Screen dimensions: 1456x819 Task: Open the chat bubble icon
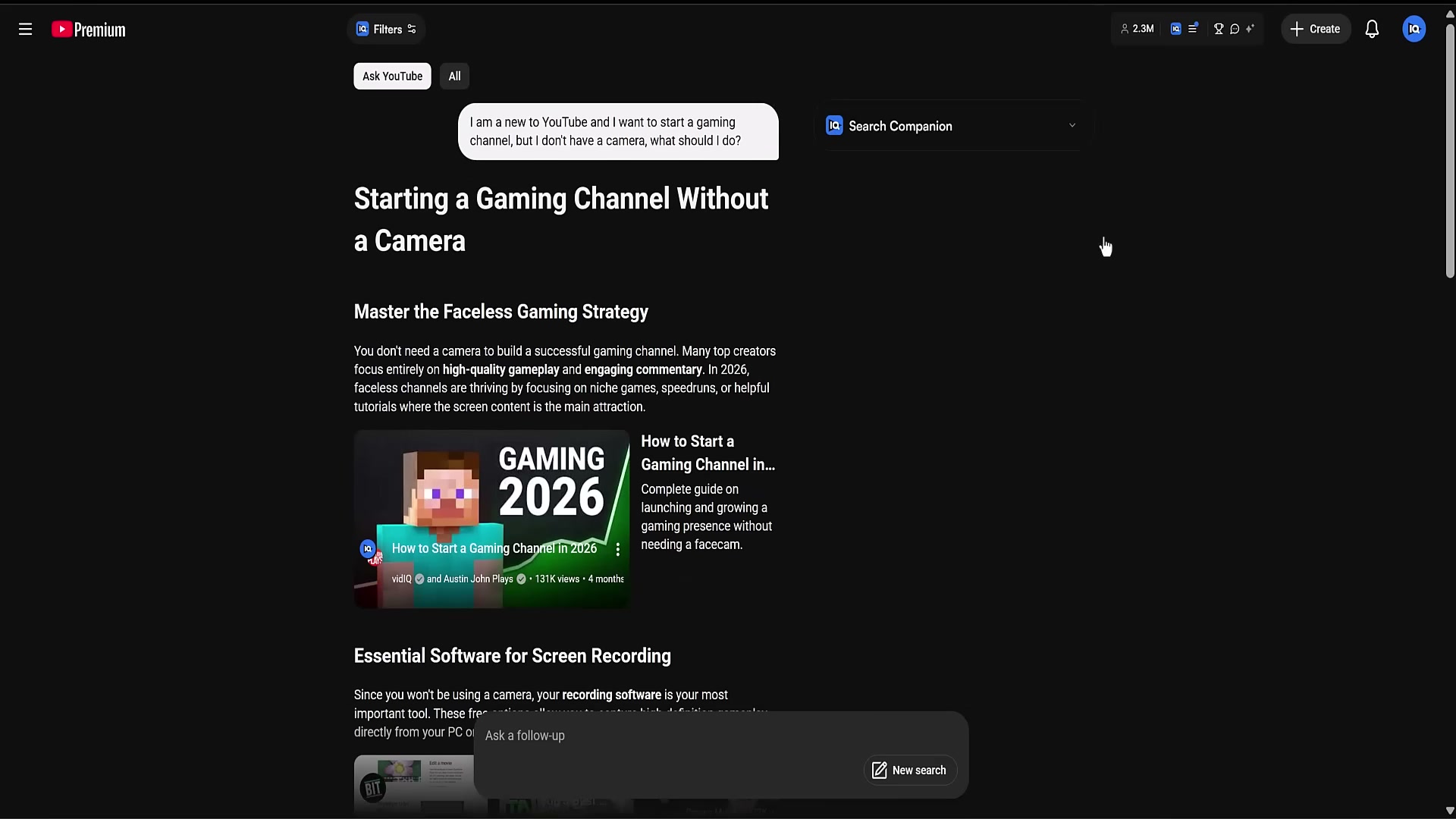tap(1235, 29)
